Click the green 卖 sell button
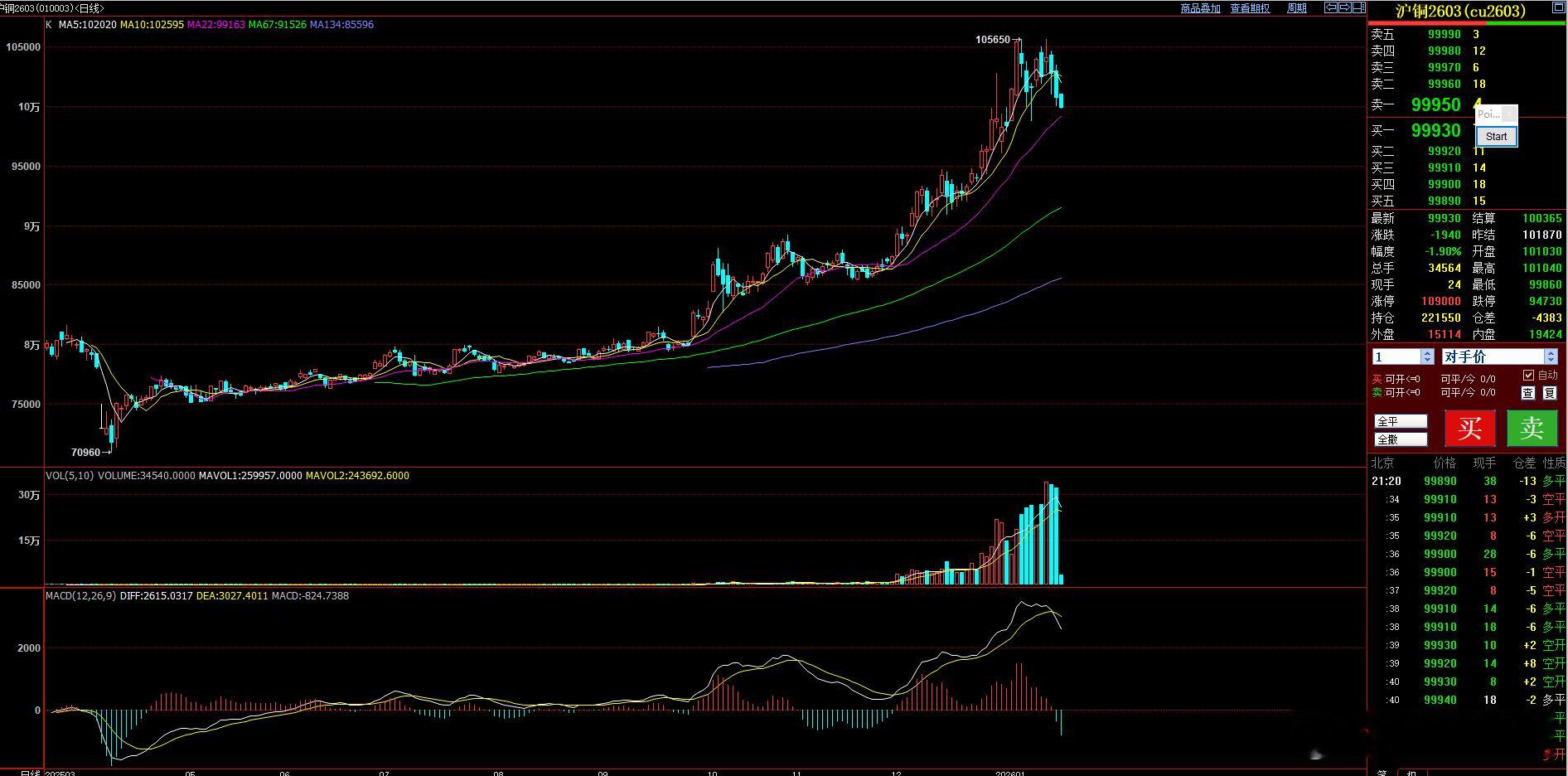Viewport: 1568px width, 776px height. pos(1532,428)
